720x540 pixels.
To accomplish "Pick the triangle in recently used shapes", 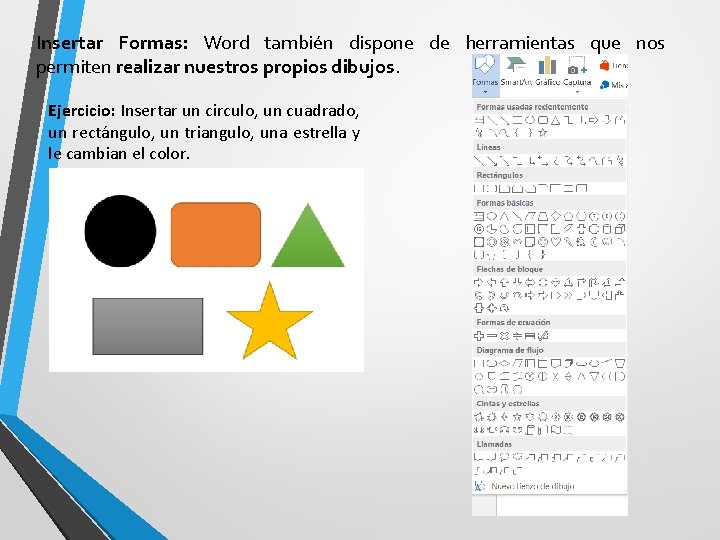I will 556,120.
